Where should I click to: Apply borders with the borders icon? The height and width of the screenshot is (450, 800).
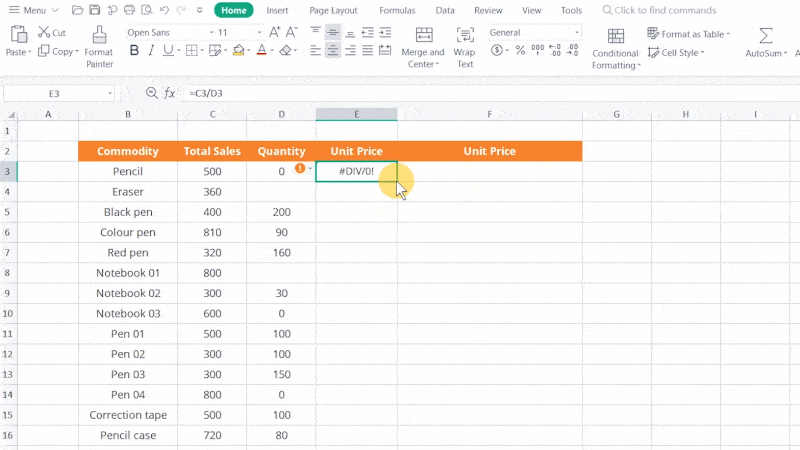point(191,51)
